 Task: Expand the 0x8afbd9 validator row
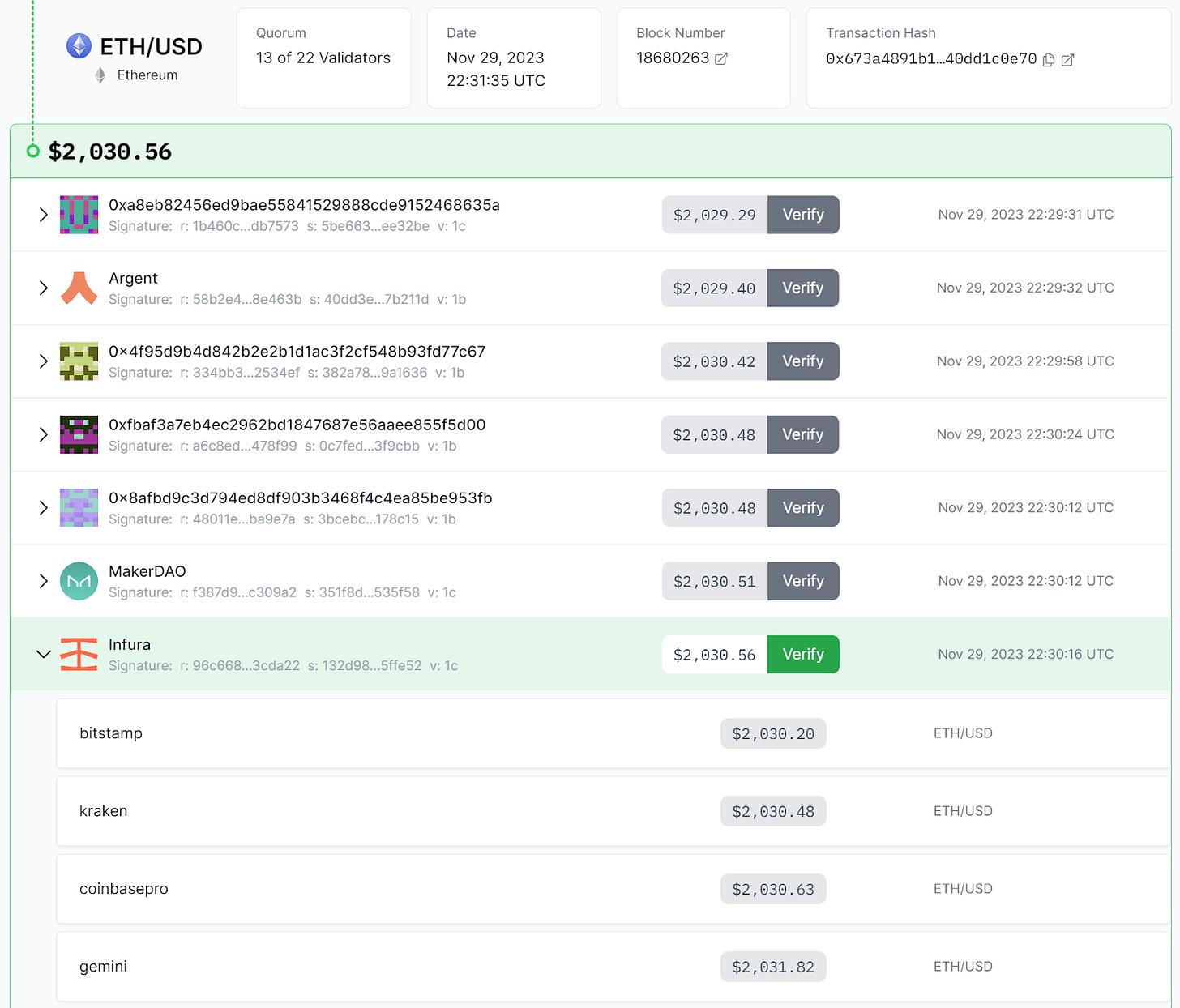[44, 508]
